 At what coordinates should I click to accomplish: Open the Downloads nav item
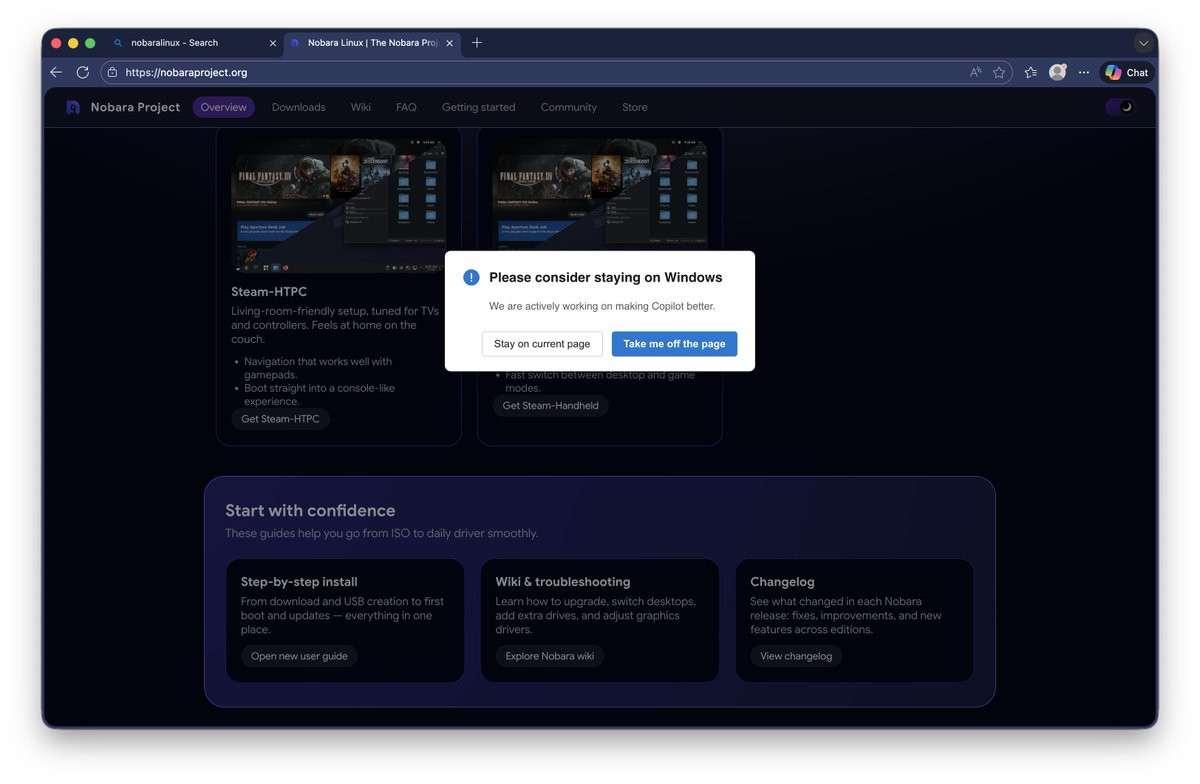coord(299,107)
